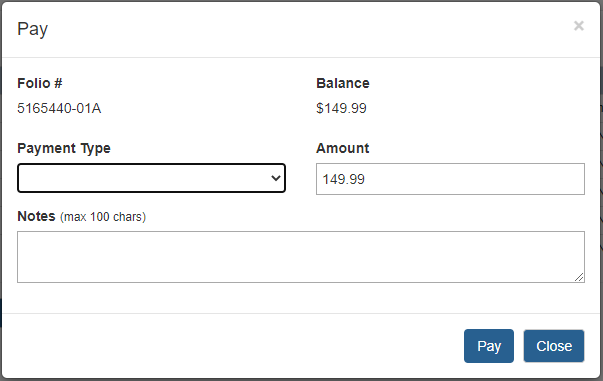Click the Pay title in dialog header
The width and height of the screenshot is (603, 381).
(x=33, y=29)
